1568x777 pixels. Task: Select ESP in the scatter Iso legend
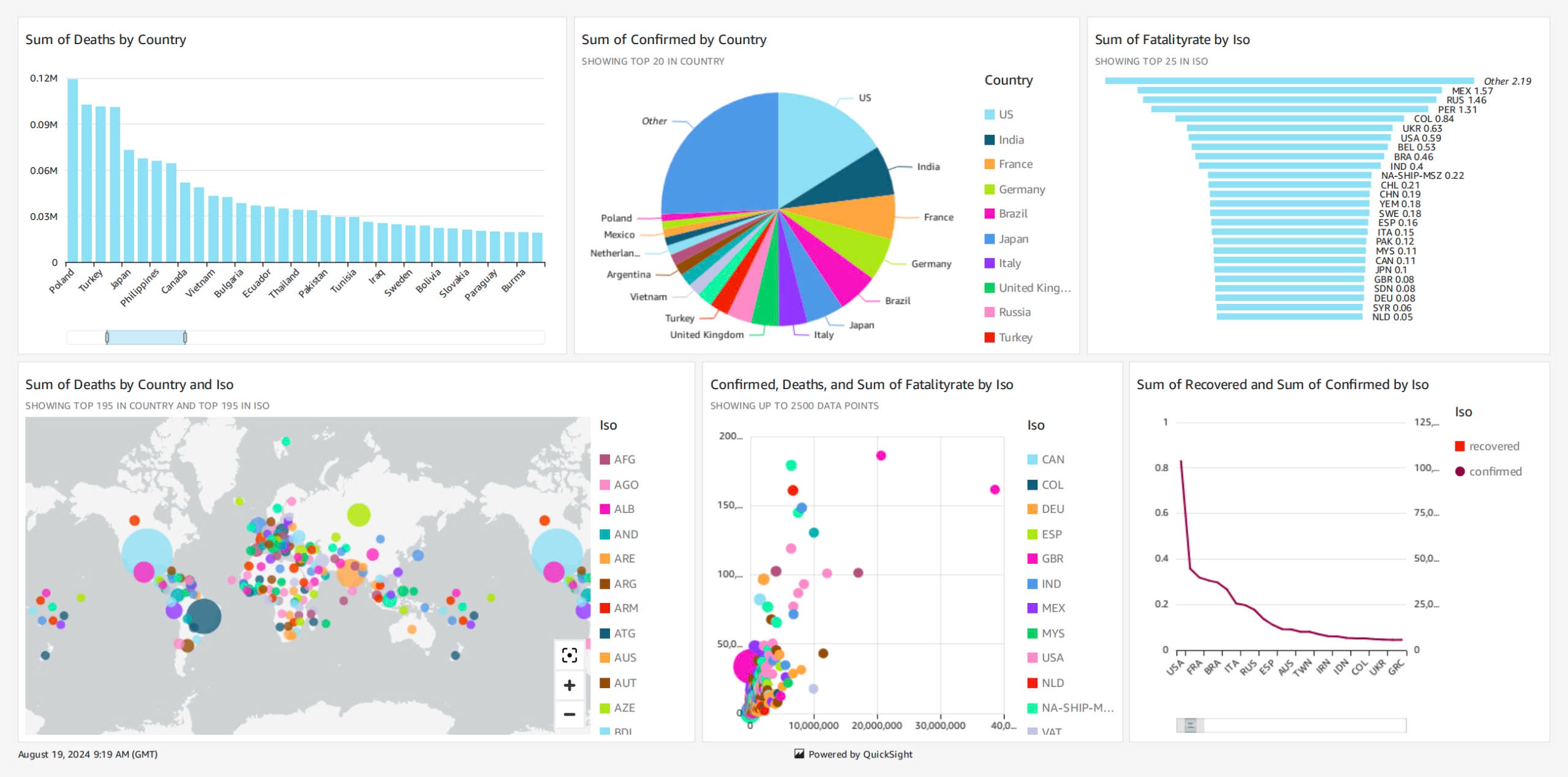(x=1045, y=534)
